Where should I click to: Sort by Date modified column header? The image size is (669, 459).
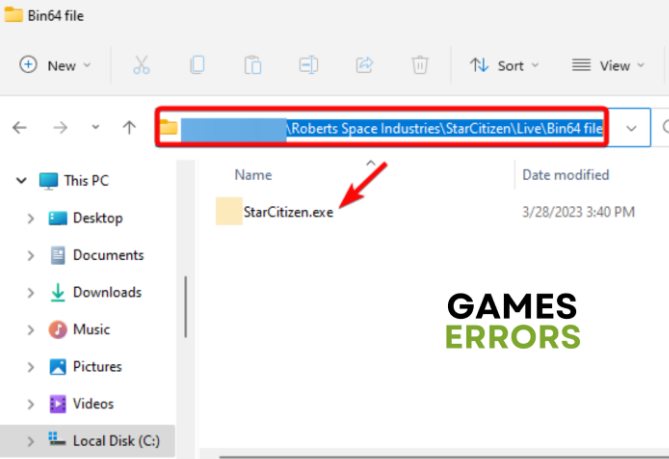566,175
